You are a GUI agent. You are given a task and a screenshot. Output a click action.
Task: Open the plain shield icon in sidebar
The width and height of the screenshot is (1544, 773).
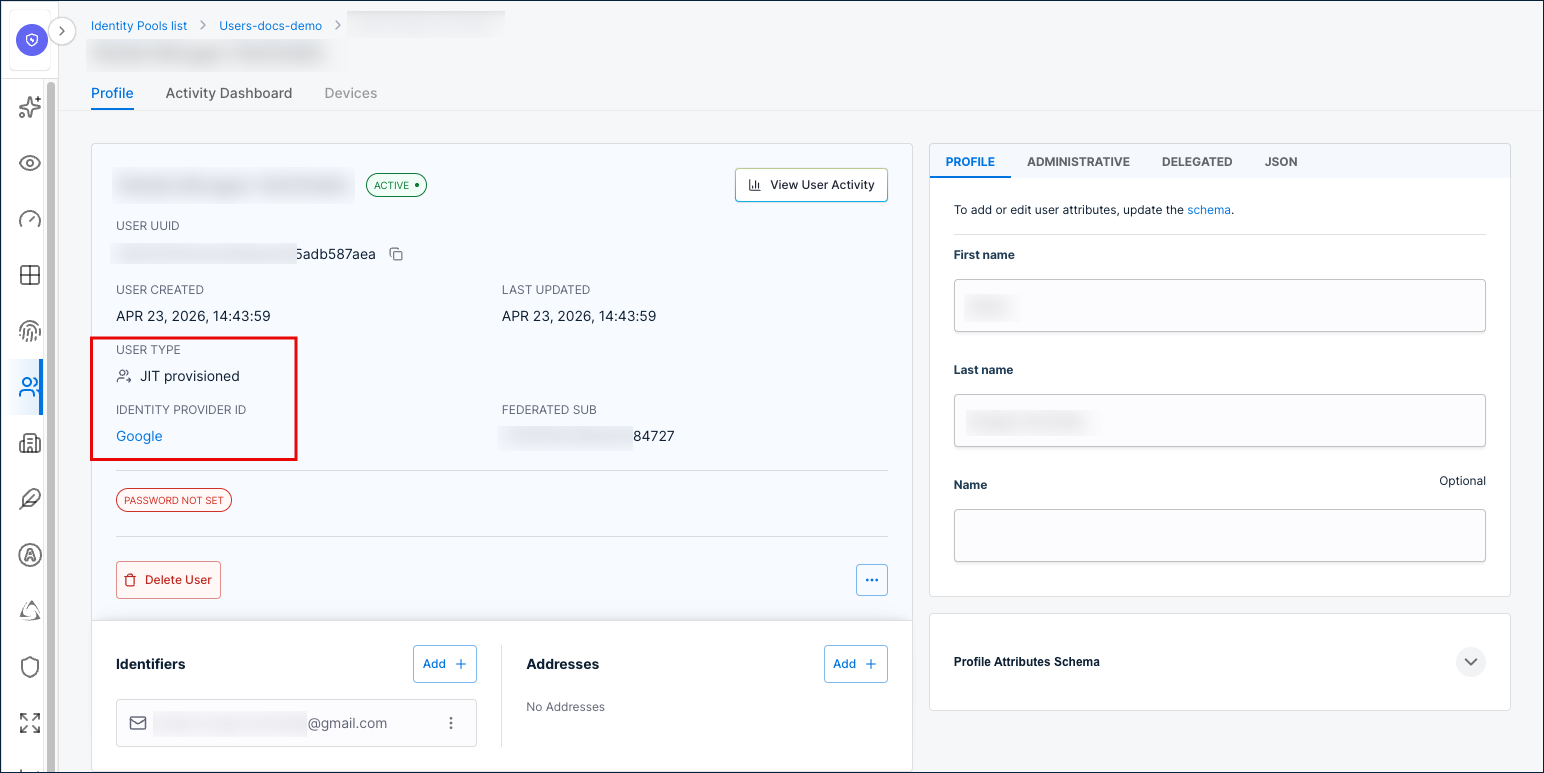tap(30, 667)
